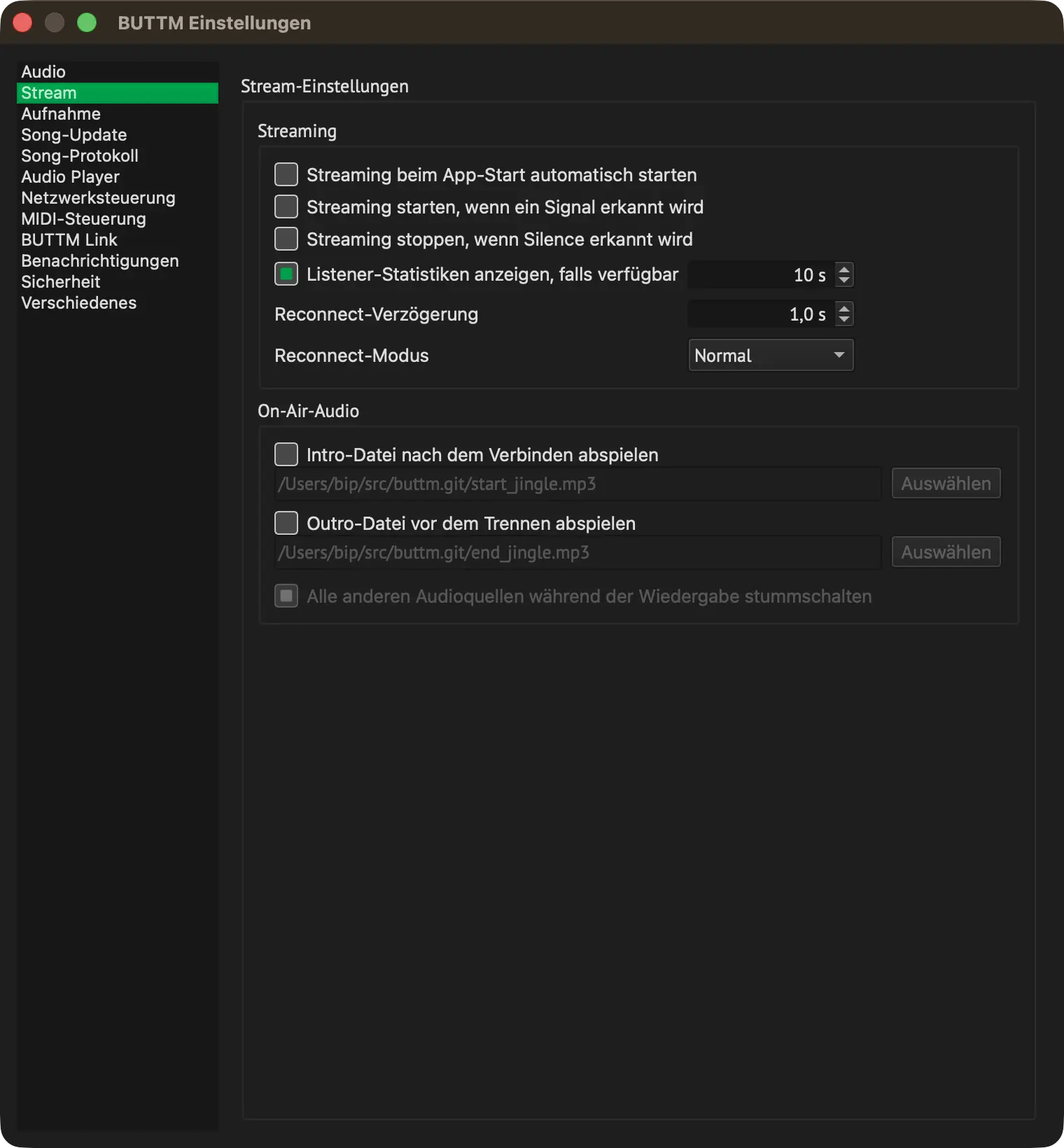Select Audio in the settings sidebar
The height and width of the screenshot is (1148, 1064).
click(x=118, y=72)
